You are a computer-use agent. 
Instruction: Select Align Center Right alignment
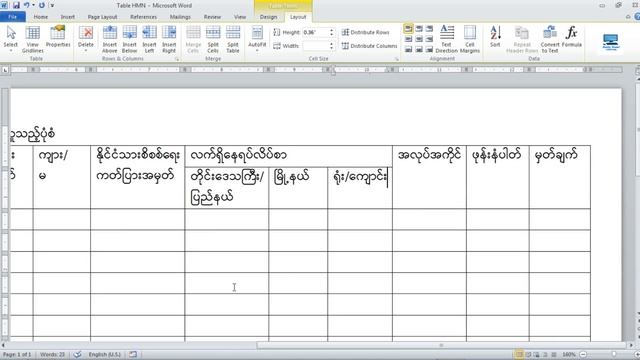[429, 39]
